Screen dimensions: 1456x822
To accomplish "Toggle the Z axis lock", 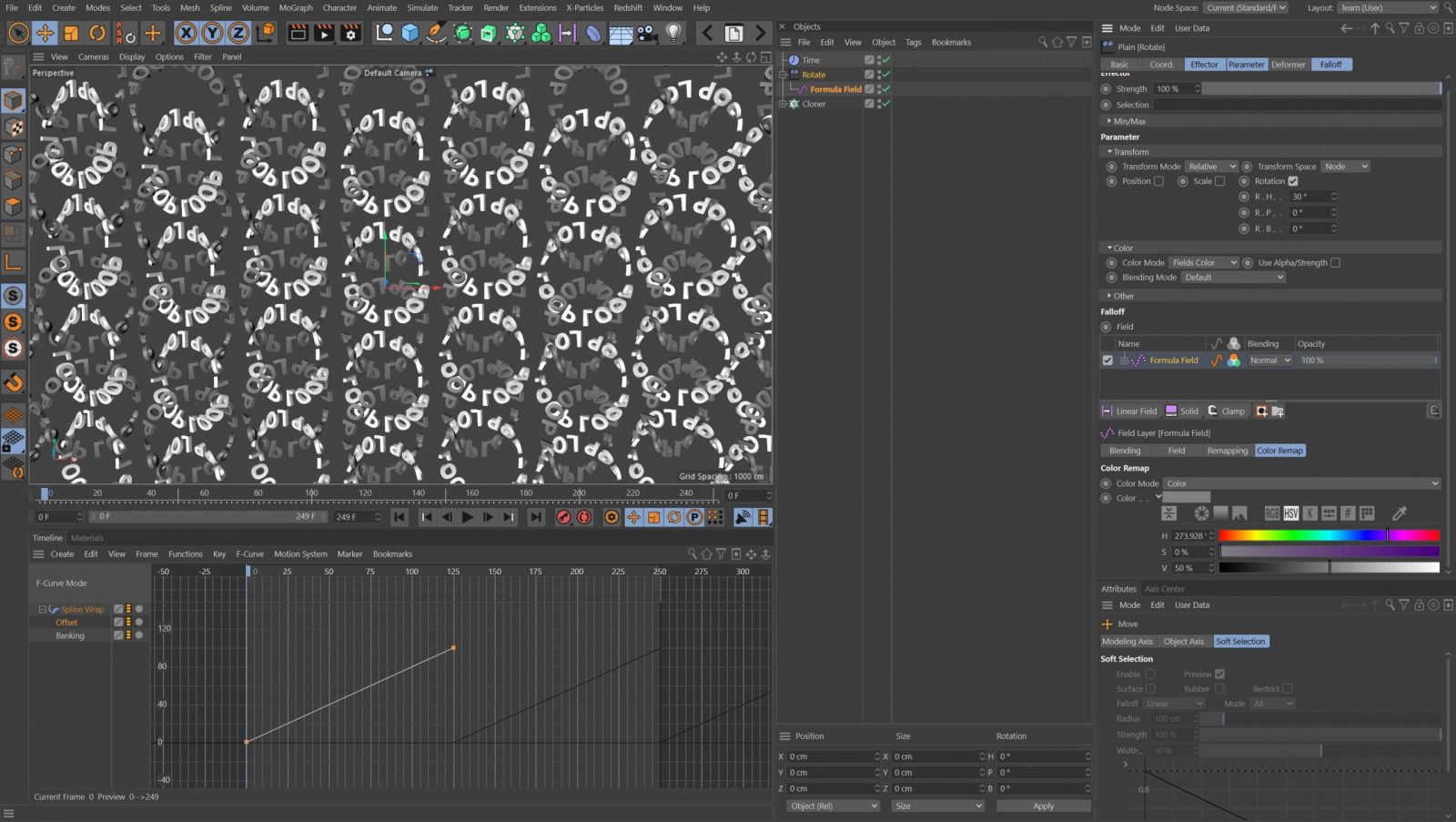I will [x=238, y=34].
